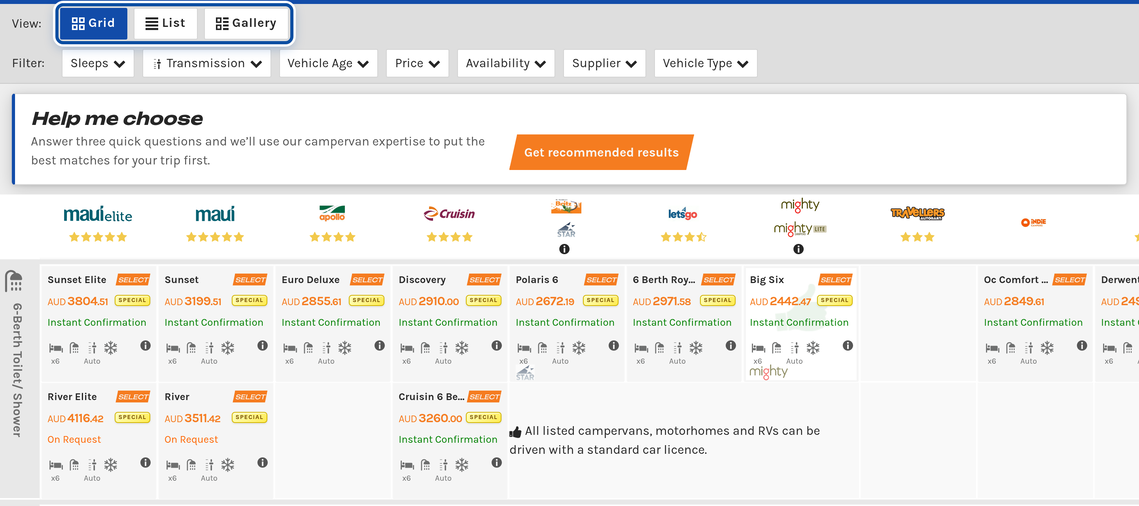Screen dimensions: 1139x506
Task: Select the apollo supplier logo
Action: [x=332, y=213]
